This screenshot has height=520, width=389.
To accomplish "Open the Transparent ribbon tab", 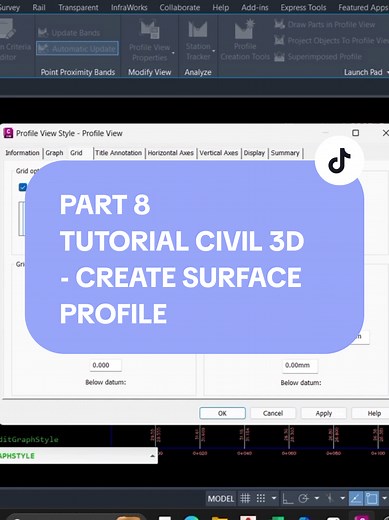I will 78,7.
